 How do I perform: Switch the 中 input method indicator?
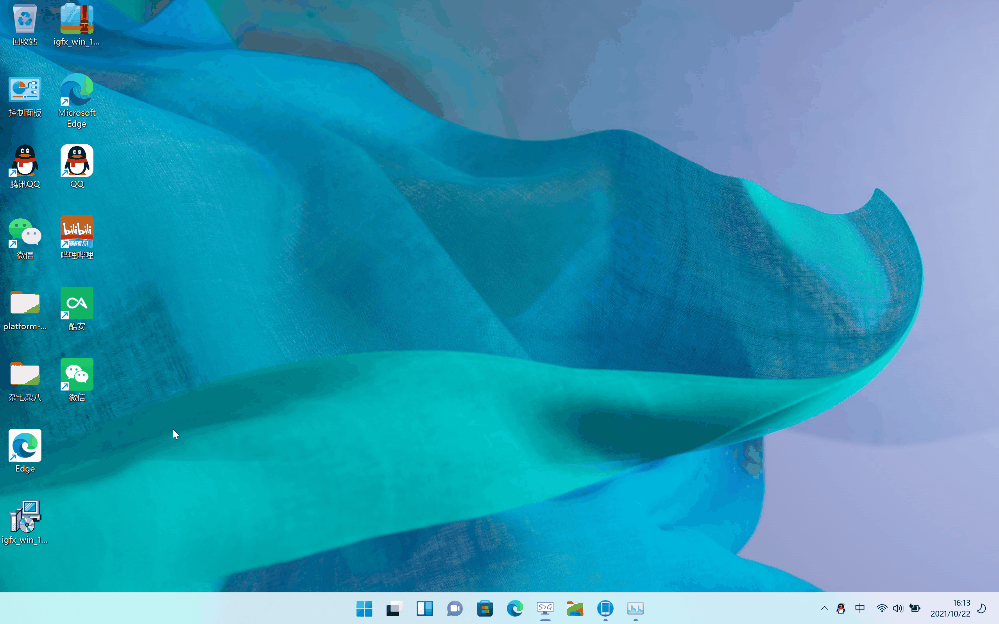pyautogui.click(x=859, y=609)
